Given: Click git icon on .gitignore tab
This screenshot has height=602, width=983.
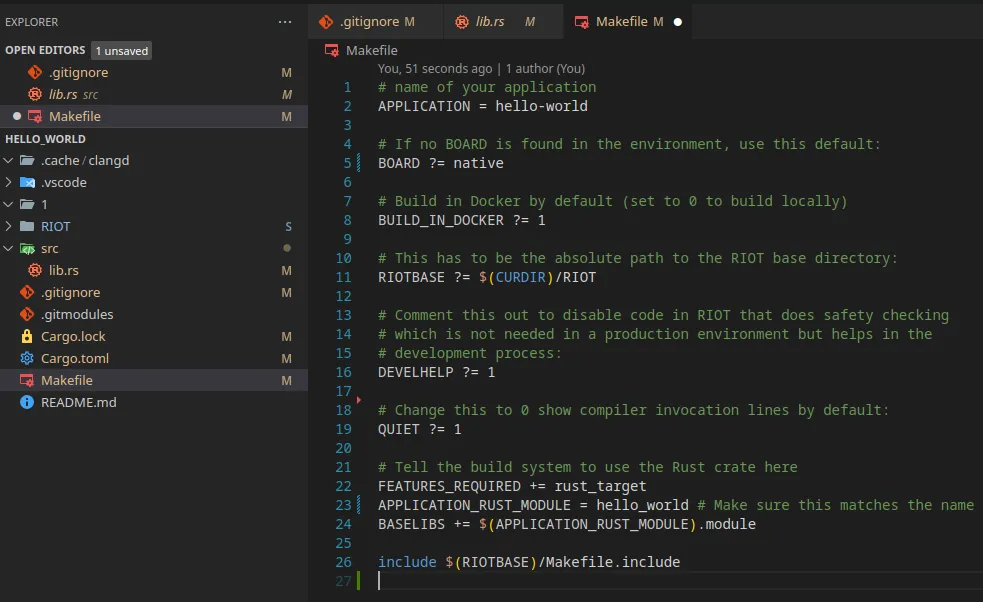Looking at the screenshot, I should (x=326, y=22).
